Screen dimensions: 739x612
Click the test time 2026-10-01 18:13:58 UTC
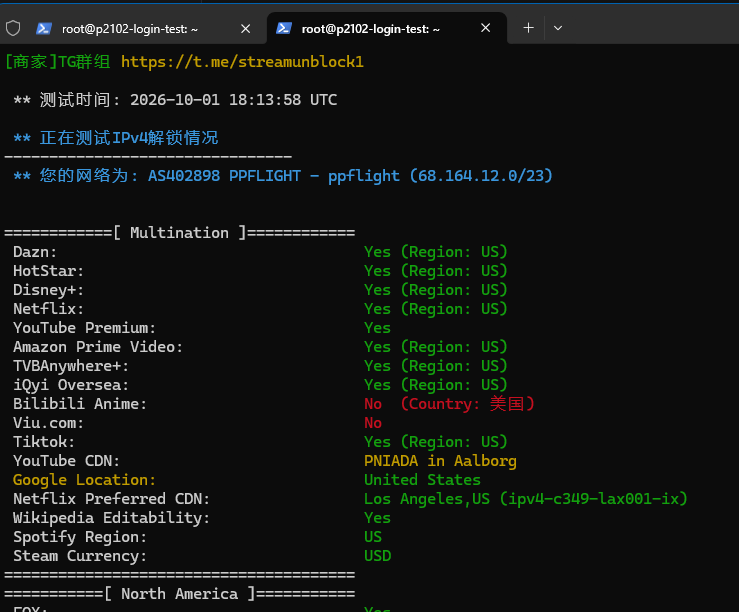[x=233, y=100]
